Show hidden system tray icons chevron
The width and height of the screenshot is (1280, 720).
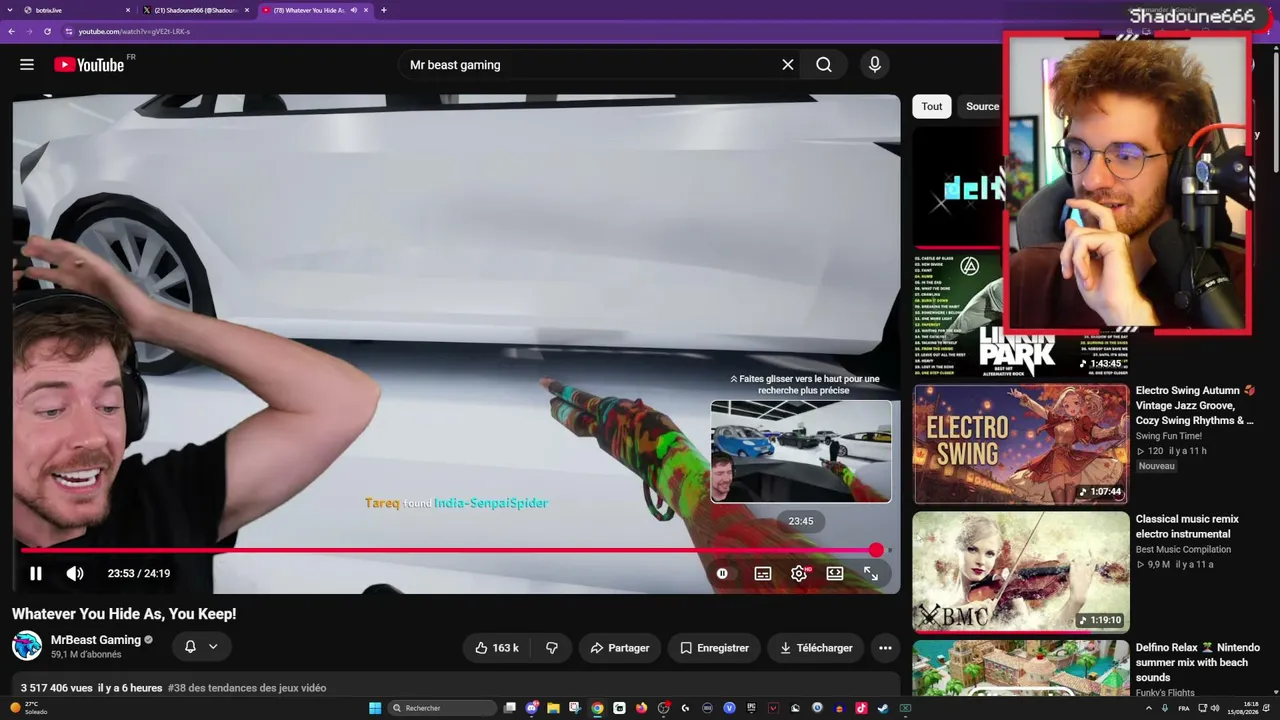[x=1148, y=708]
